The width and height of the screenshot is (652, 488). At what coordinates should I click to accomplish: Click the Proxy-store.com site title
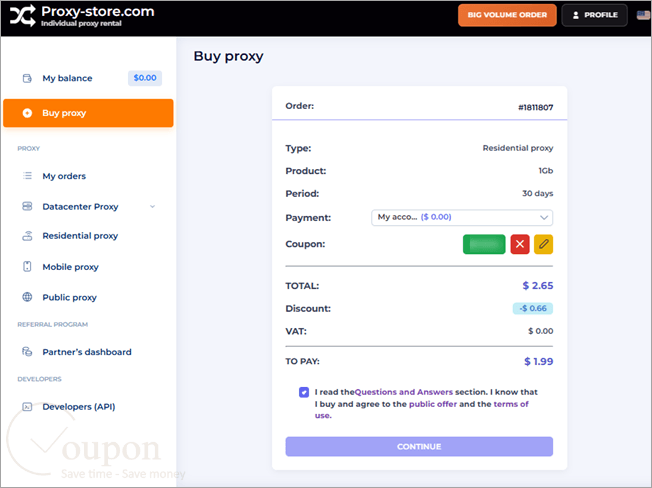(98, 12)
